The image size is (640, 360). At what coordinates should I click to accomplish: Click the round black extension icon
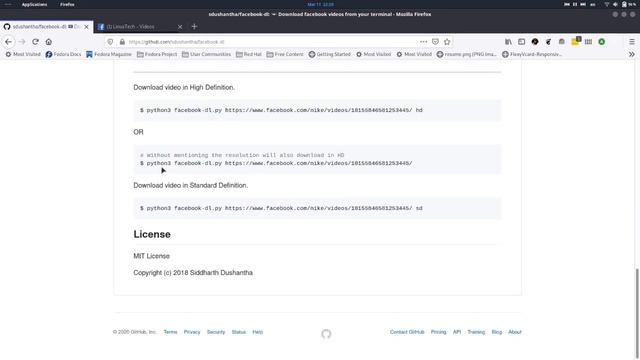tap(535, 42)
